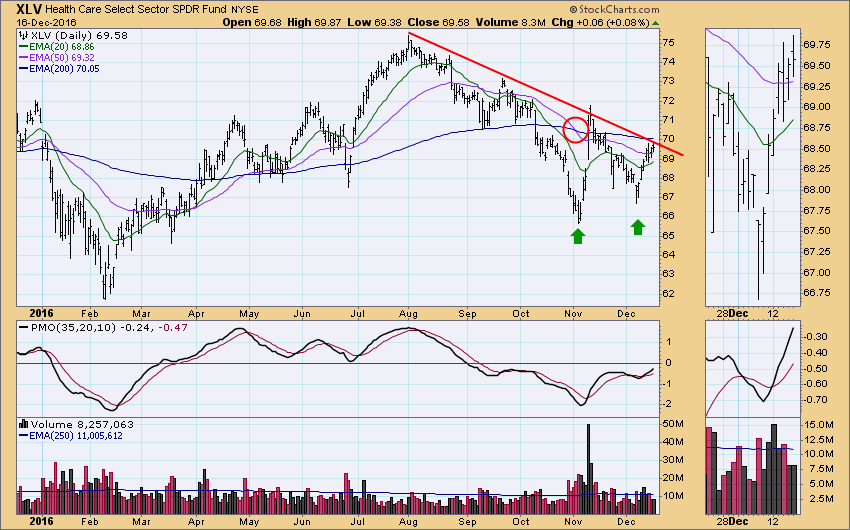Viewport: 850px width, 530px height.
Task: Click the 12.5M label on zoomed volume axis
Action: pos(818,439)
